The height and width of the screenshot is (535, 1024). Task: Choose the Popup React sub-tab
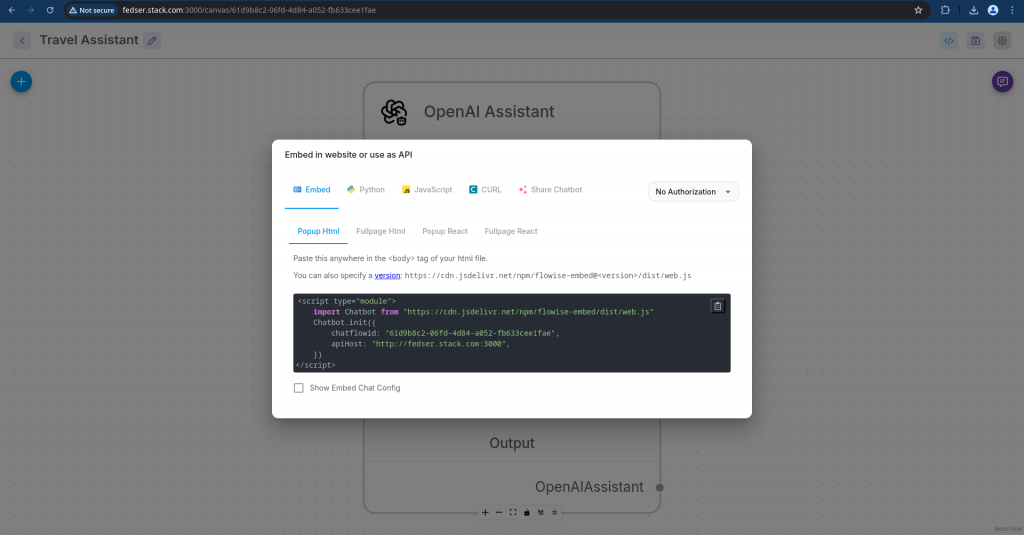pyautogui.click(x=445, y=231)
